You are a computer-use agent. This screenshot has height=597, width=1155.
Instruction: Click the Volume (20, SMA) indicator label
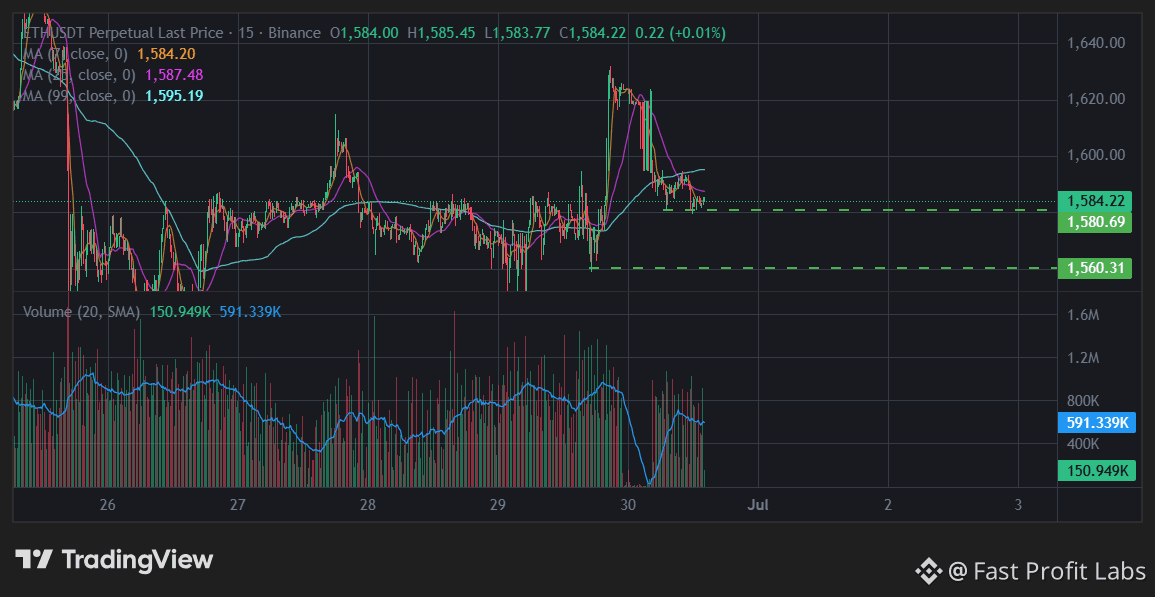pyautogui.click(x=82, y=312)
